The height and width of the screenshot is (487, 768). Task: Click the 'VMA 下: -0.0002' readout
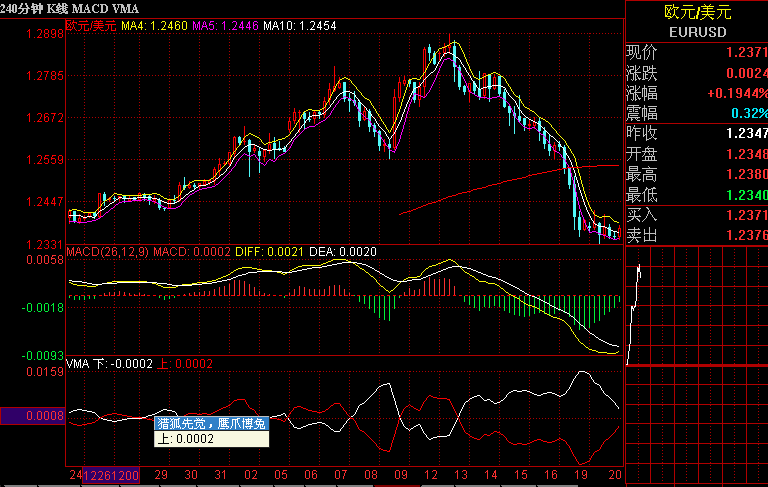click(x=109, y=364)
